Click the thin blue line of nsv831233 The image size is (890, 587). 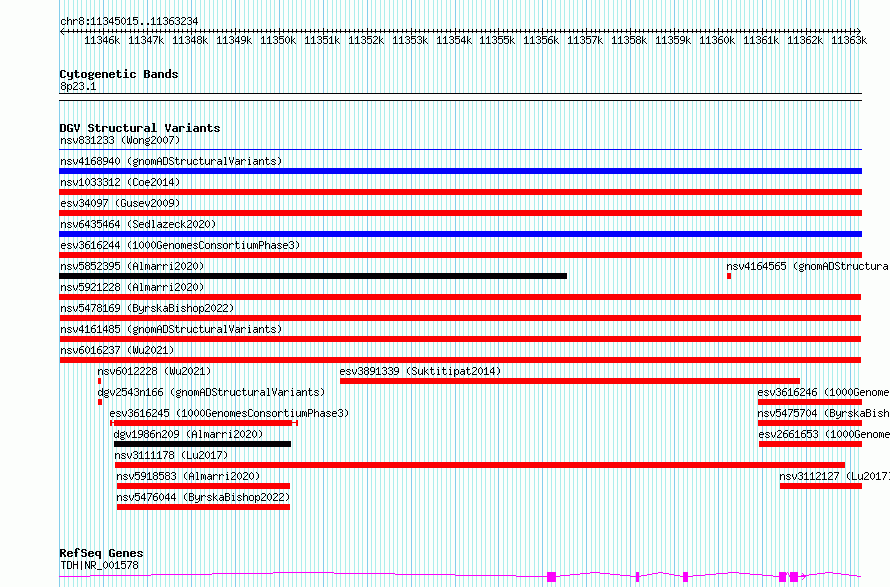460,150
